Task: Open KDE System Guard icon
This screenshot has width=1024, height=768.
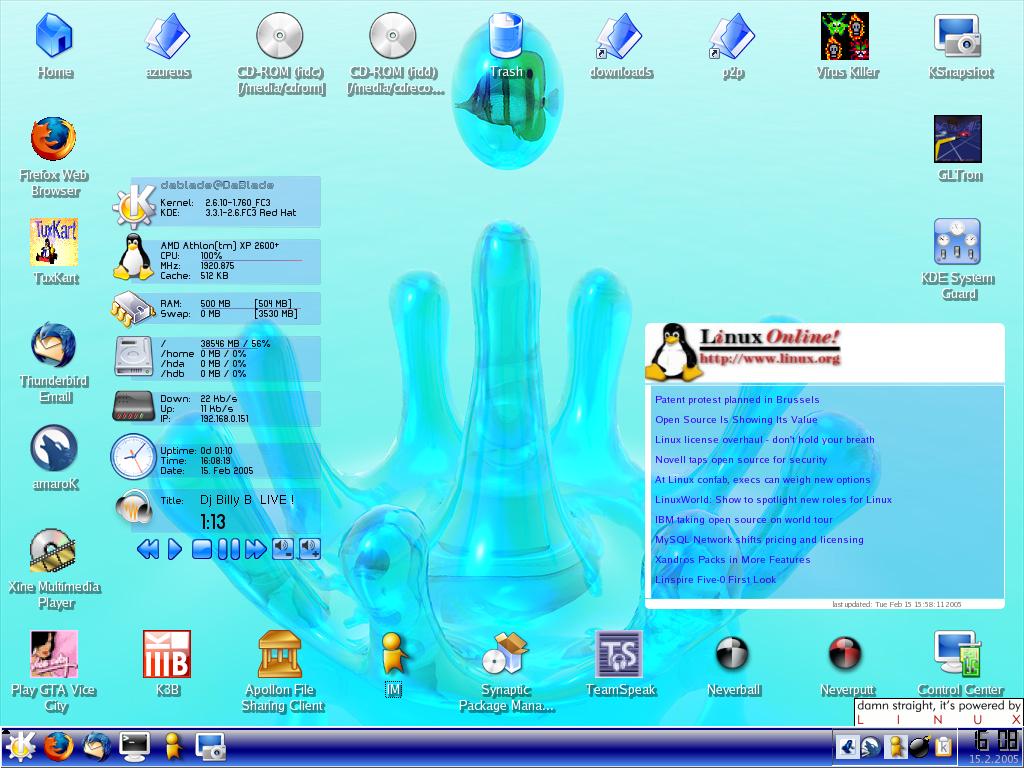Action: [x=957, y=242]
